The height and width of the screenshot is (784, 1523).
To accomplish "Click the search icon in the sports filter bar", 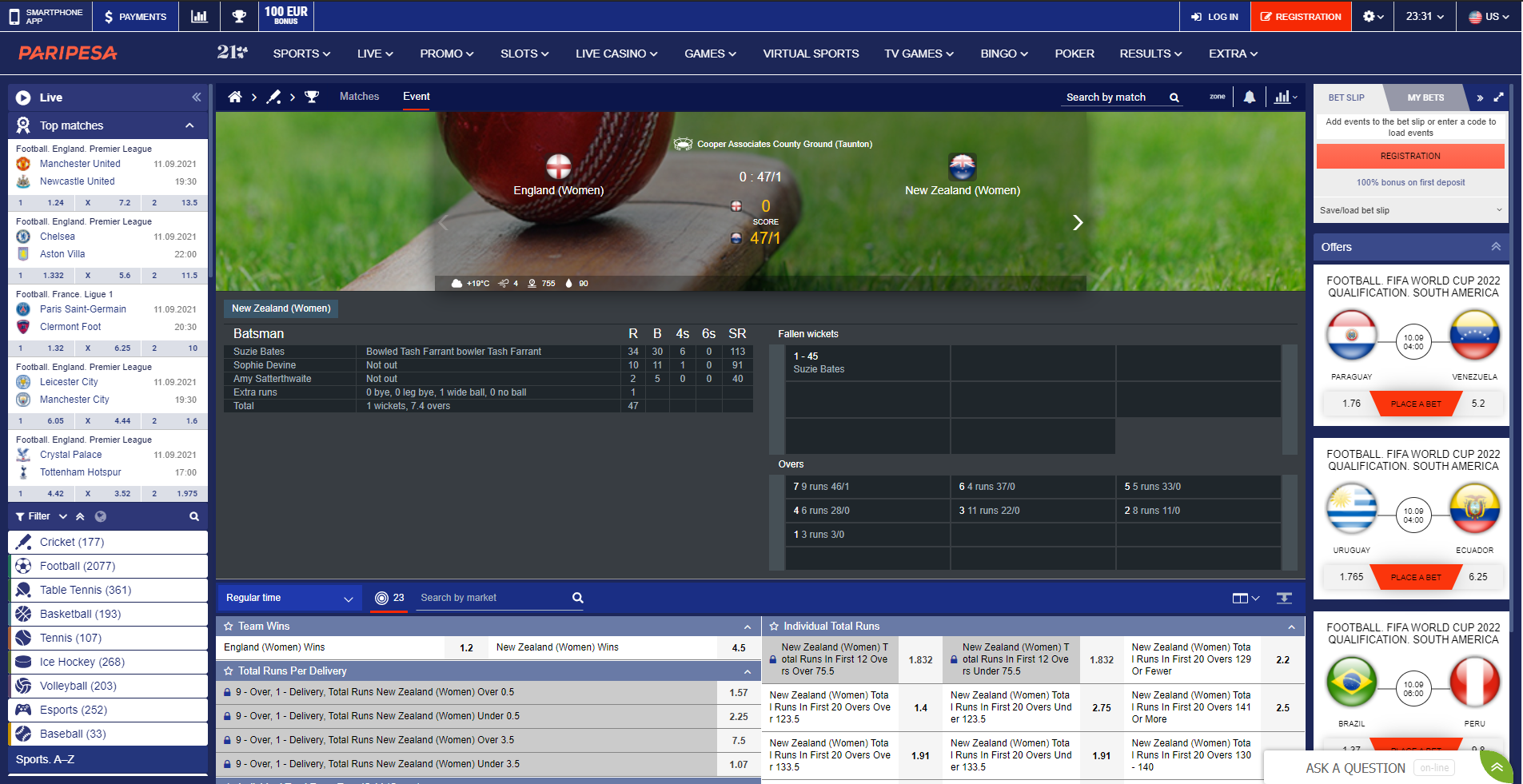I will point(193,516).
